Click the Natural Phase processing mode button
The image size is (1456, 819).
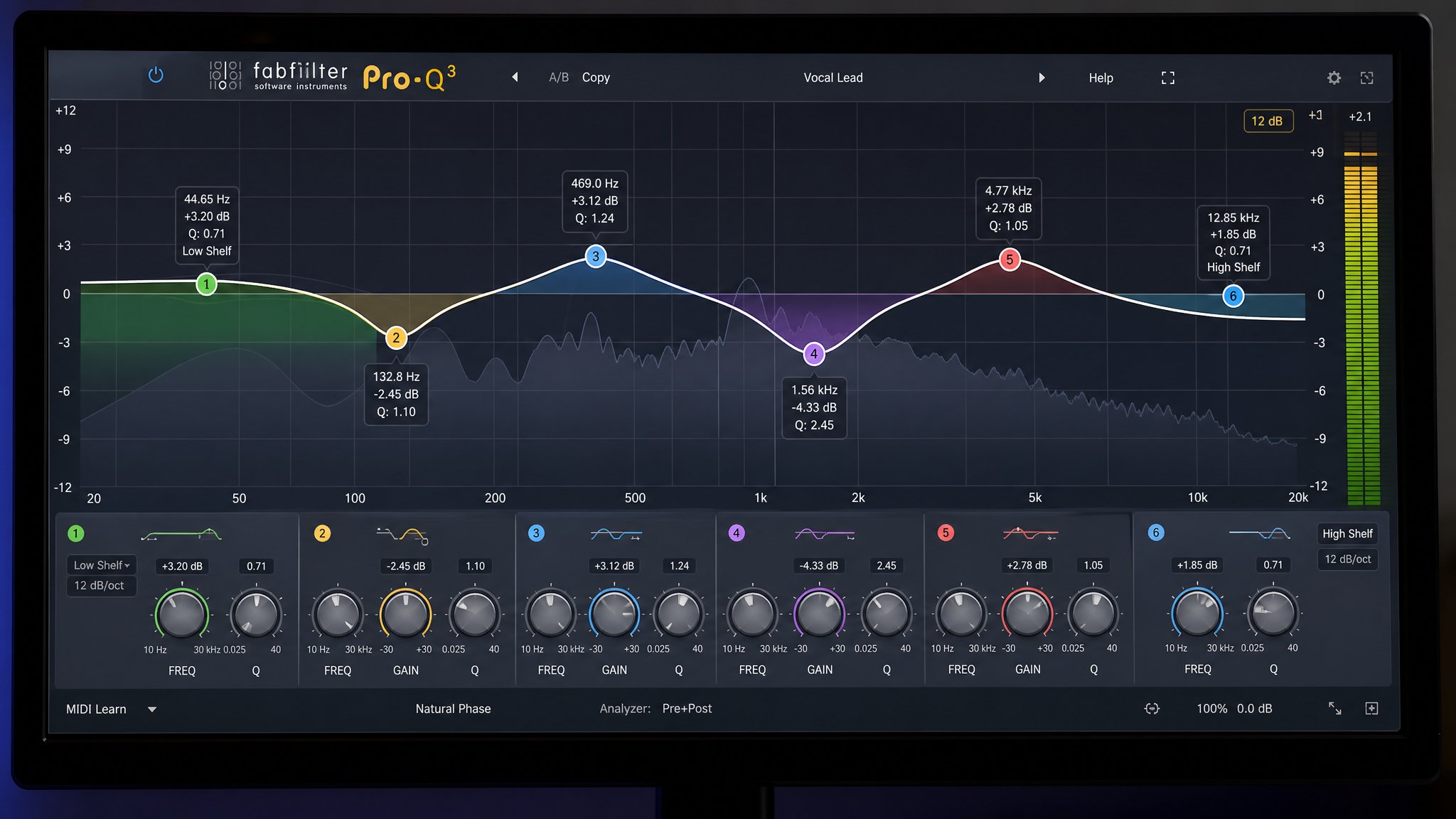tap(453, 708)
